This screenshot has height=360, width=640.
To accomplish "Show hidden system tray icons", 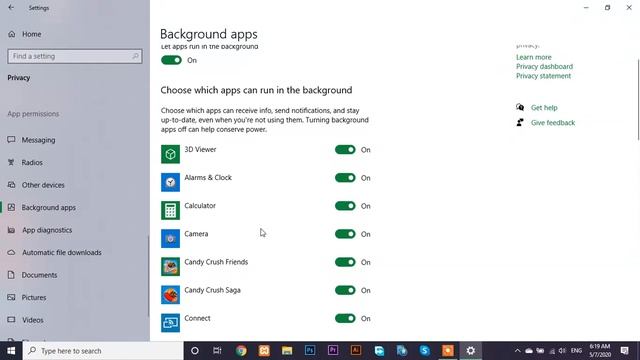I will tap(517, 351).
